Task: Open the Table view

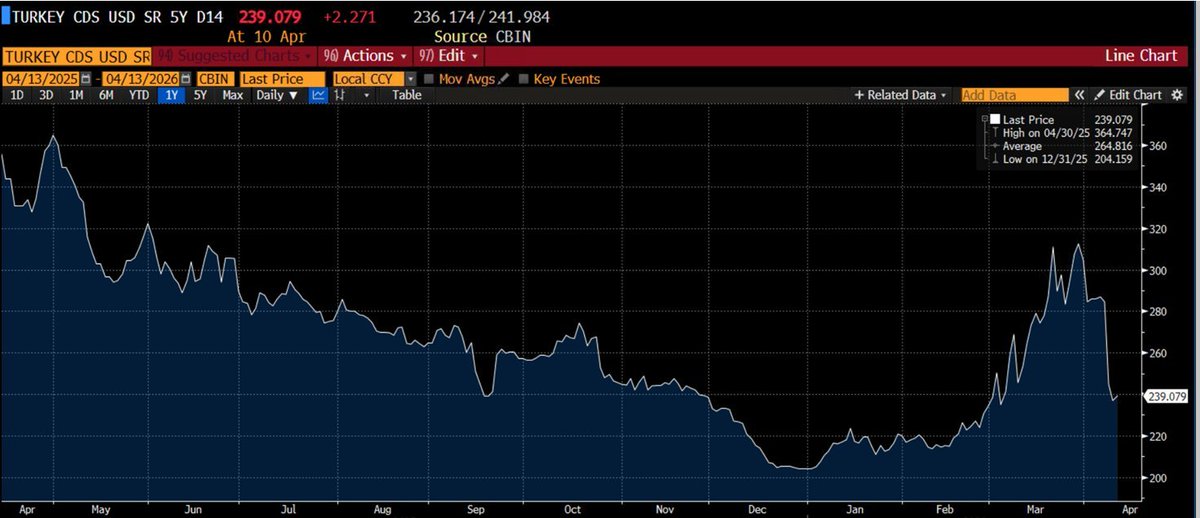Action: (x=406, y=95)
